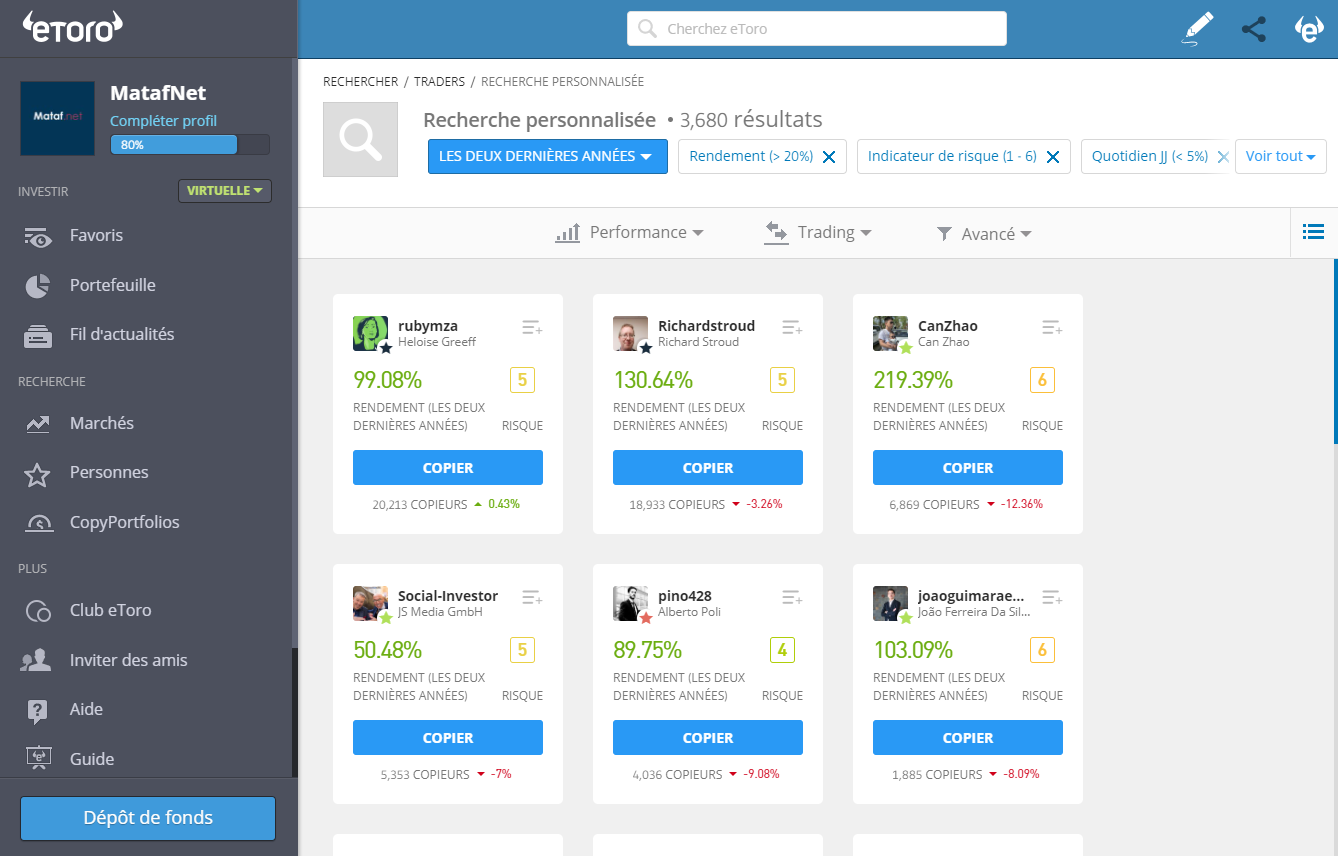Click the 3,680 résultats count
Viewport: 1338px width, 856px height.
click(x=751, y=120)
